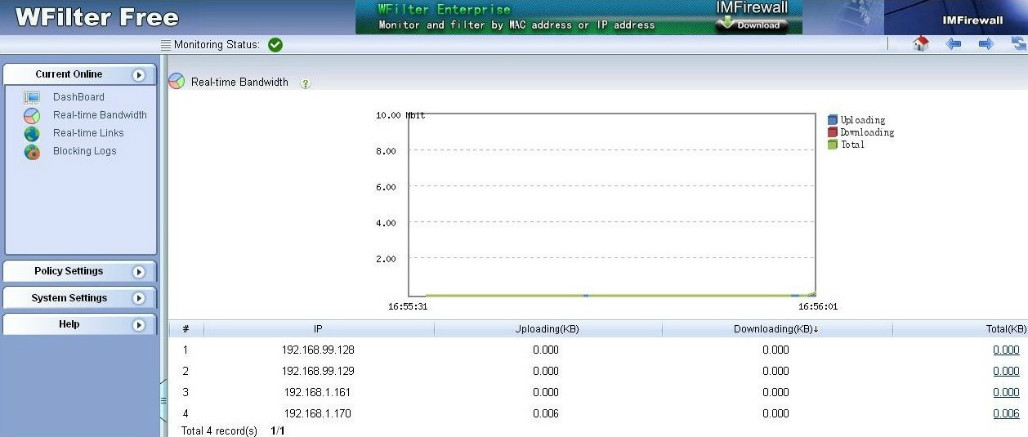1028x437 pixels.
Task: Click the red Downloading legend swatch
Action: pyautogui.click(x=833, y=132)
